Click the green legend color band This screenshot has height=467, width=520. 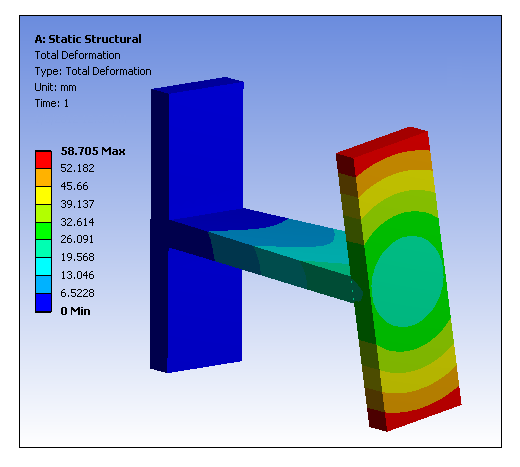click(43, 231)
